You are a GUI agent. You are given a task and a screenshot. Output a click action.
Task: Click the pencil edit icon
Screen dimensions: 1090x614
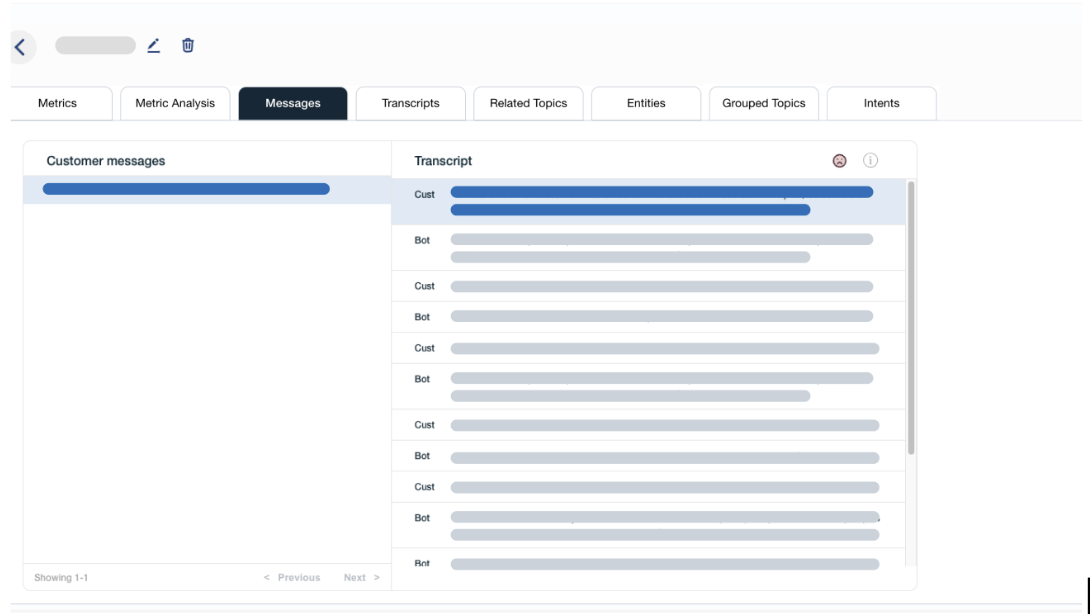click(x=153, y=45)
